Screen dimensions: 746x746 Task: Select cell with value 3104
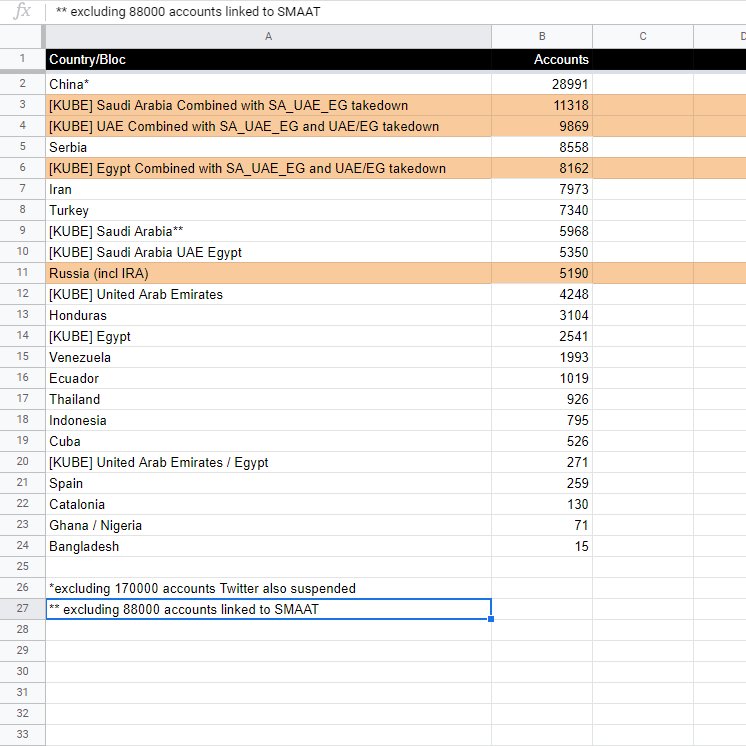(542, 315)
